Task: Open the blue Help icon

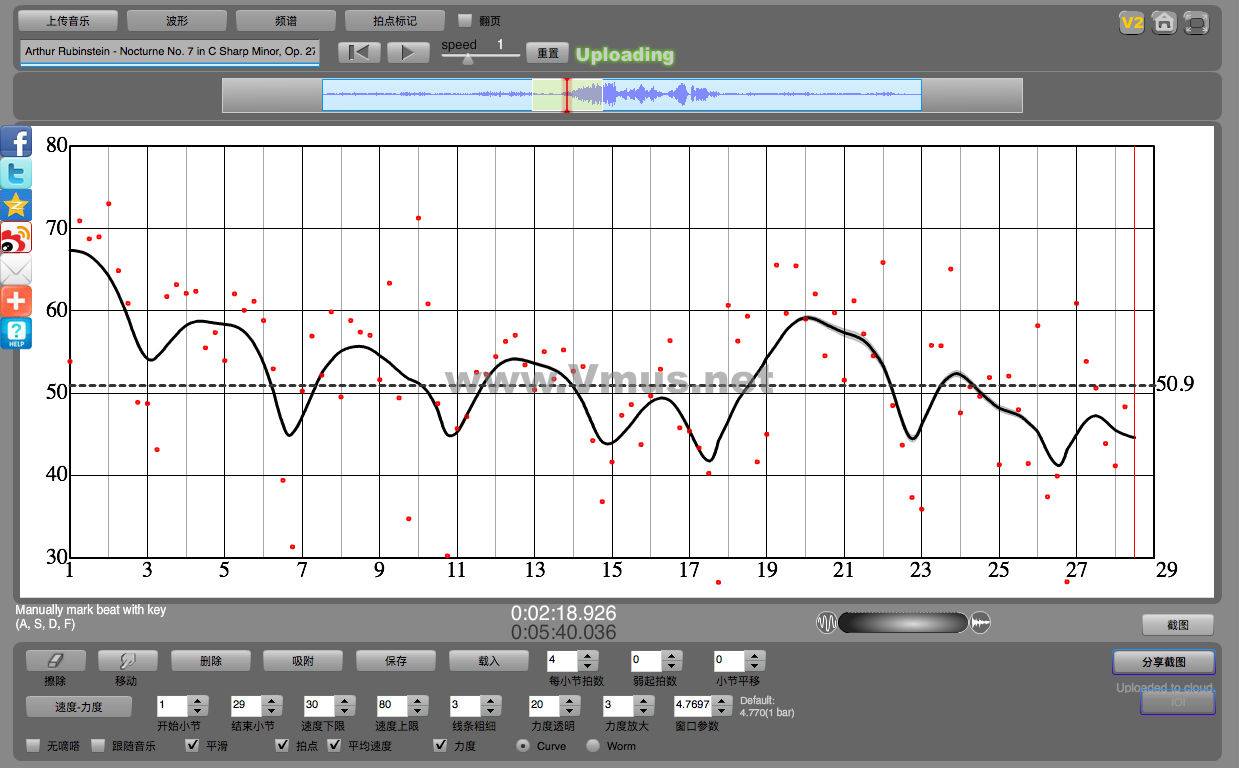Action: (x=16, y=333)
